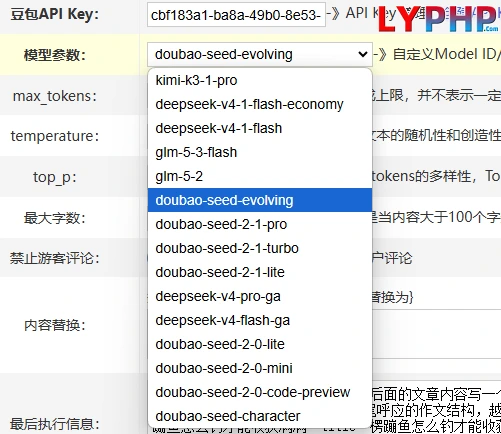Select doubao-seed-2-0-code-preview option
Viewport: 501px width, 434px height.
260,392
